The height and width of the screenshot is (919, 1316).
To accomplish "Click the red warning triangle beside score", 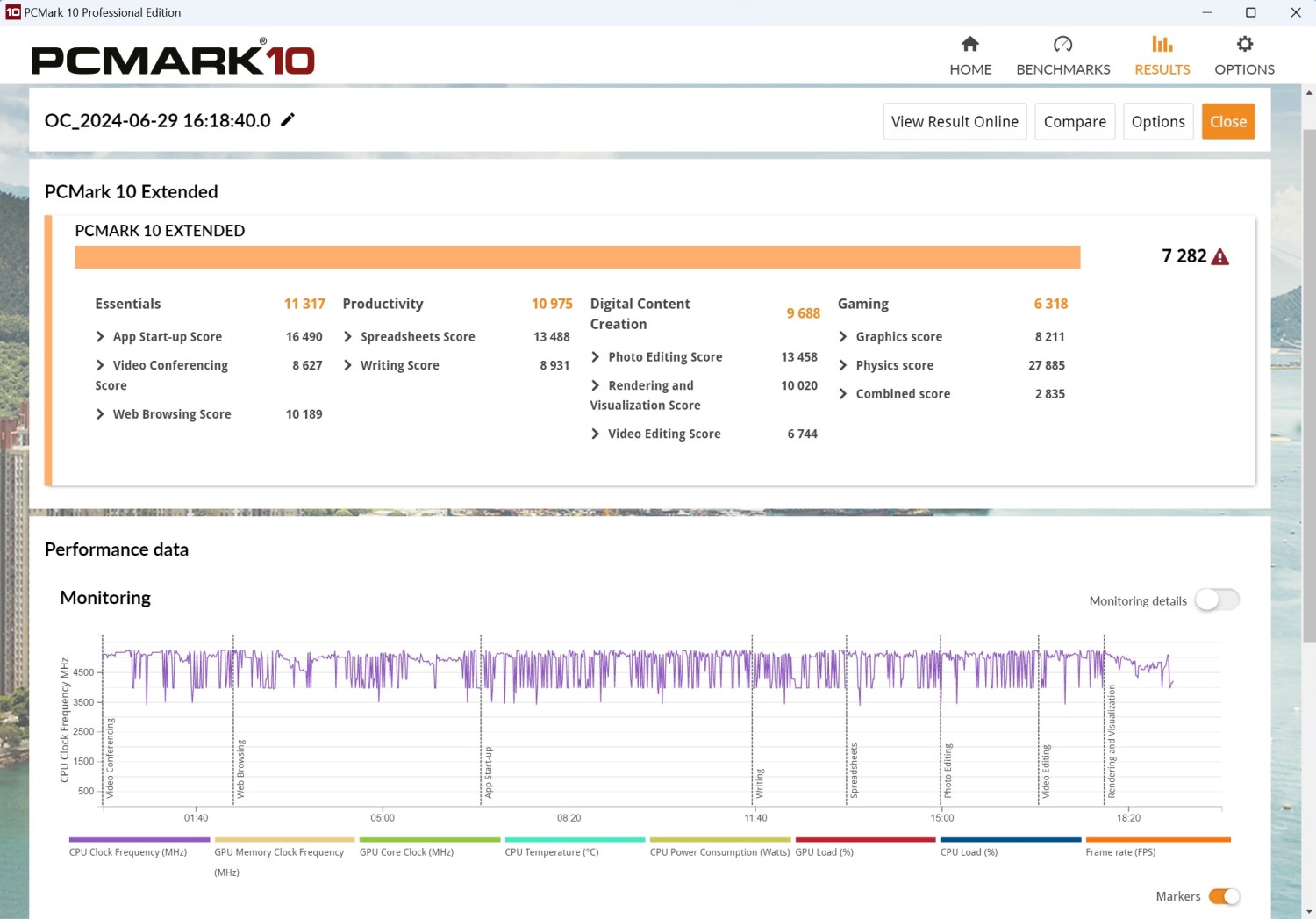I will [x=1219, y=257].
